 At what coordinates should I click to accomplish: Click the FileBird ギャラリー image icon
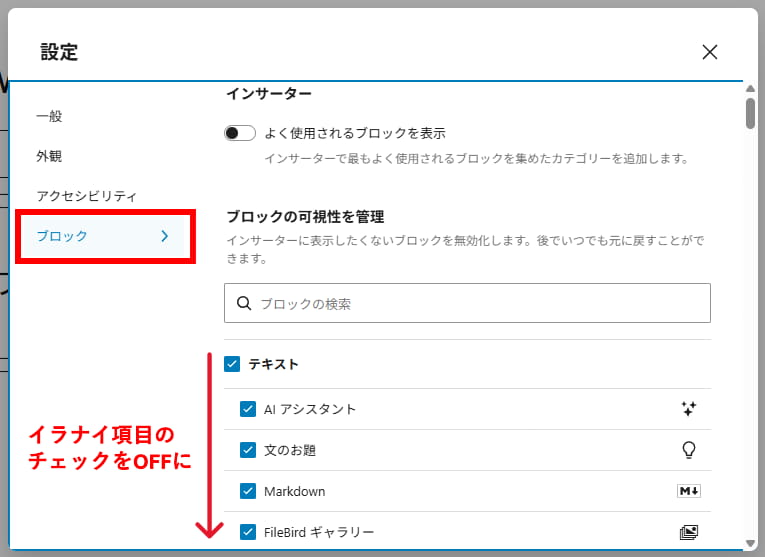(x=688, y=532)
